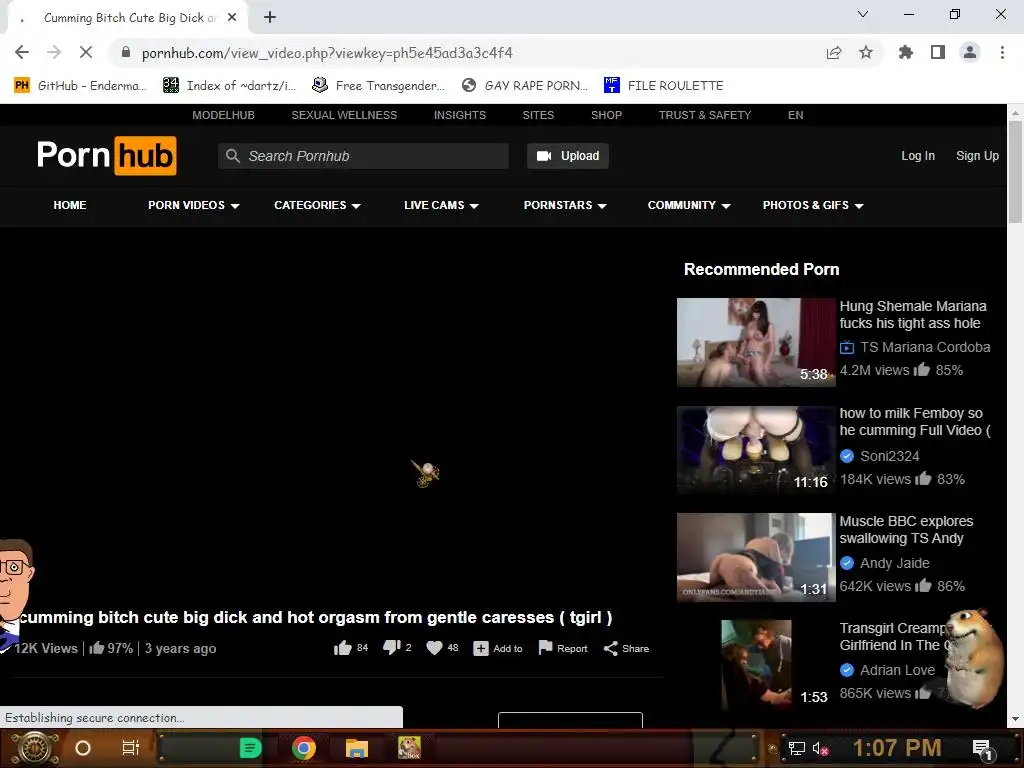Viewport: 1024px width, 768px height.
Task: Open the Soni2324 uploader link
Action: tap(889, 456)
